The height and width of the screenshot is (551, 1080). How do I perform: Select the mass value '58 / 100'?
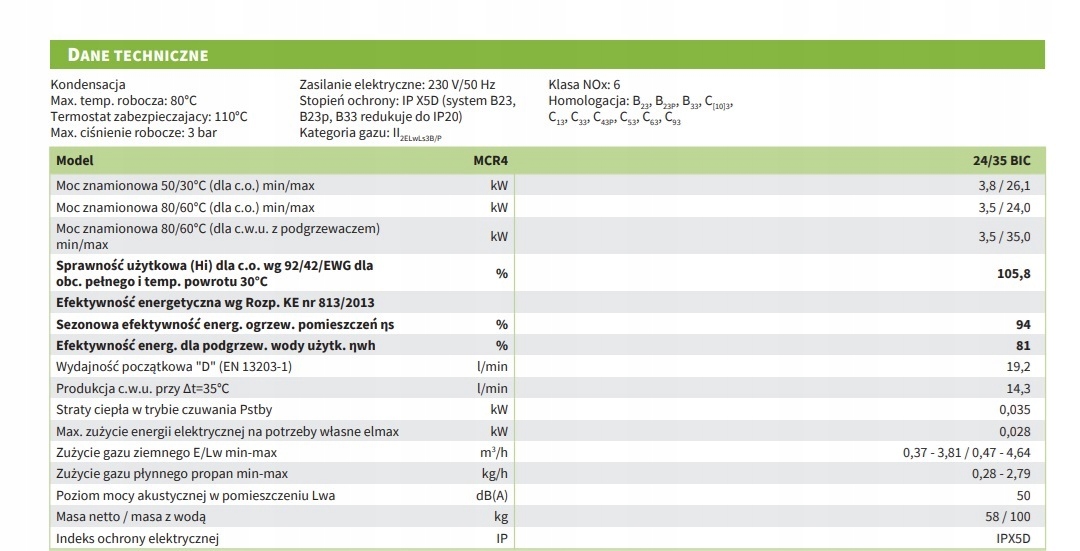click(x=1008, y=517)
